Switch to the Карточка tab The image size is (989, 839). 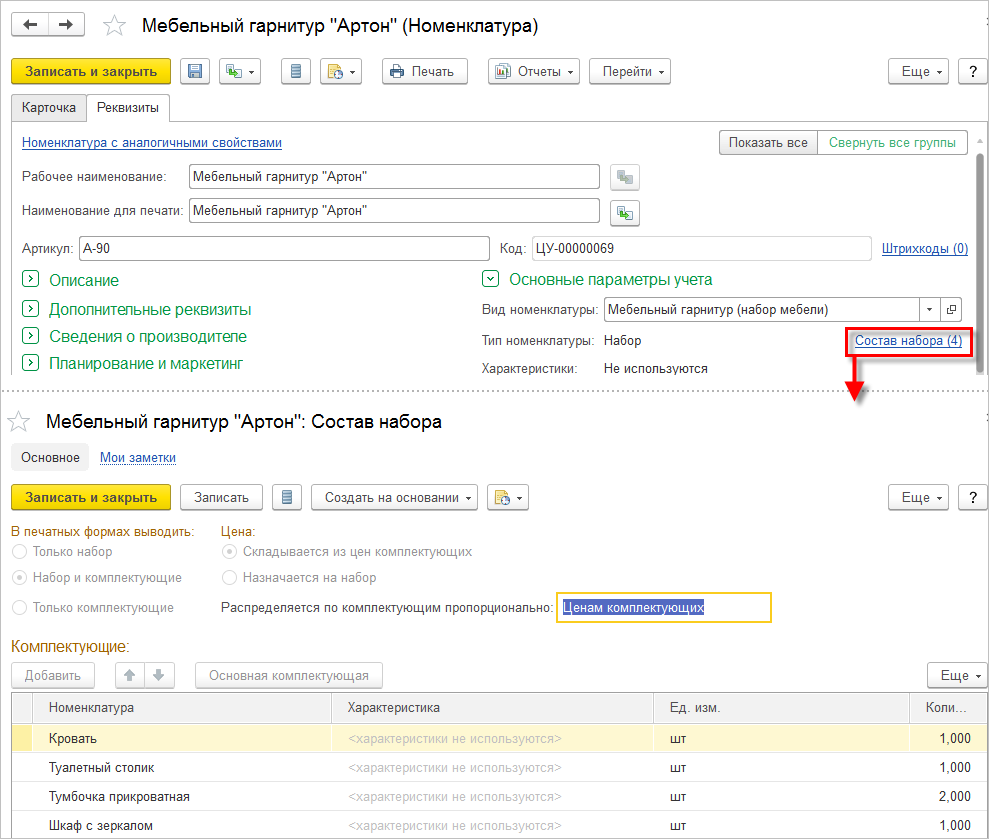[49, 108]
